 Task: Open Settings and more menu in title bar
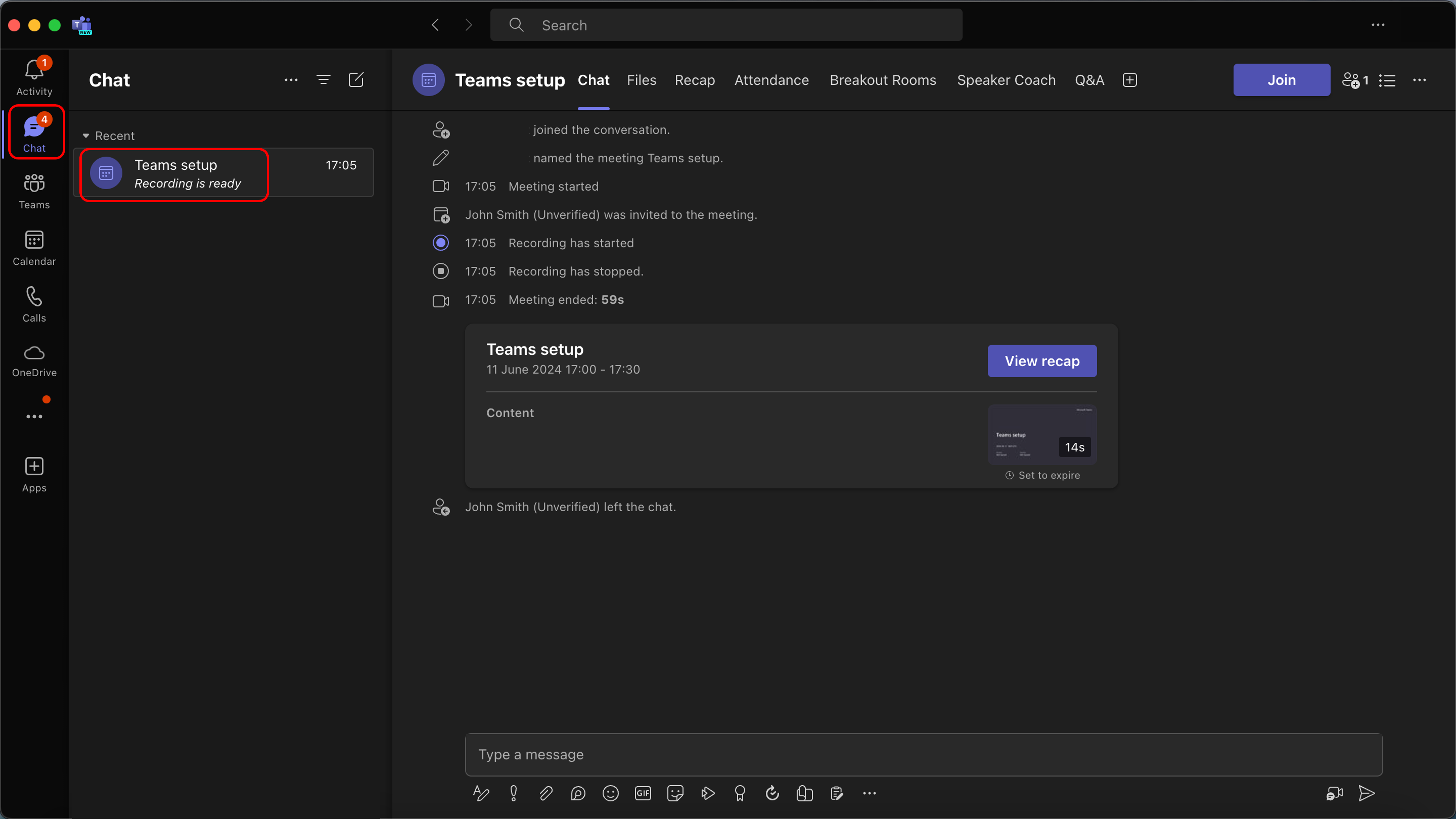pyautogui.click(x=1378, y=25)
